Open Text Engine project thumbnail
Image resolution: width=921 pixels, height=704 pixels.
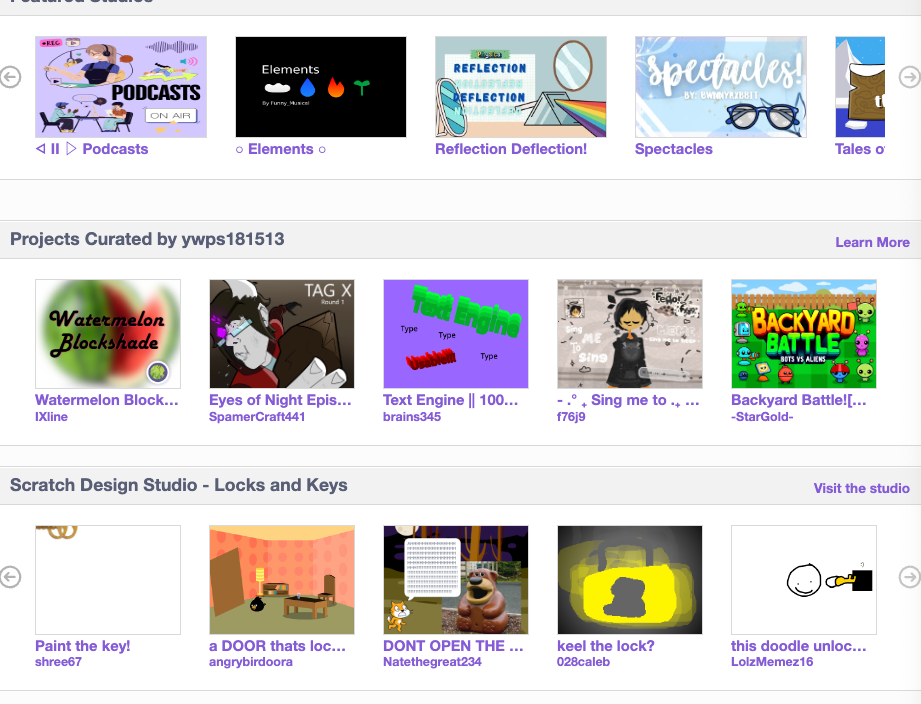(456, 333)
